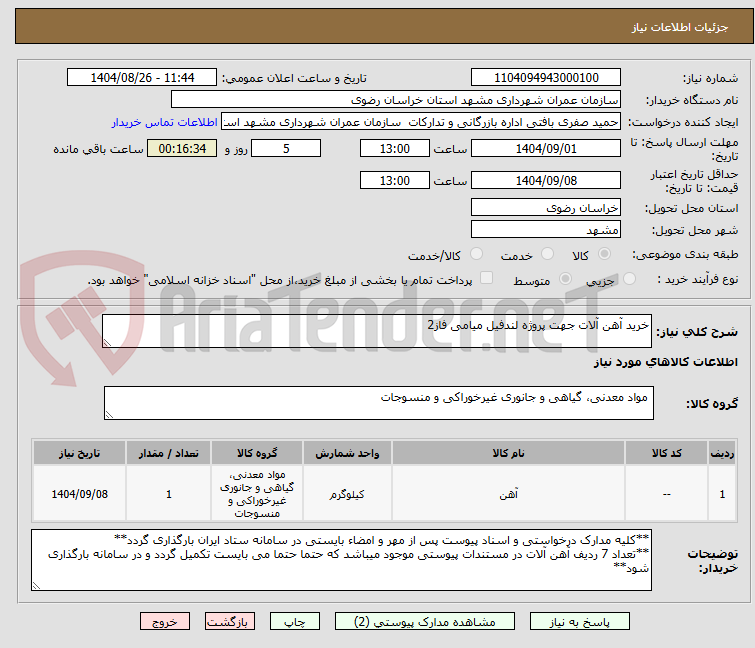Select the 'کالا' radio button
This screenshot has height=648, width=755.
(604, 254)
